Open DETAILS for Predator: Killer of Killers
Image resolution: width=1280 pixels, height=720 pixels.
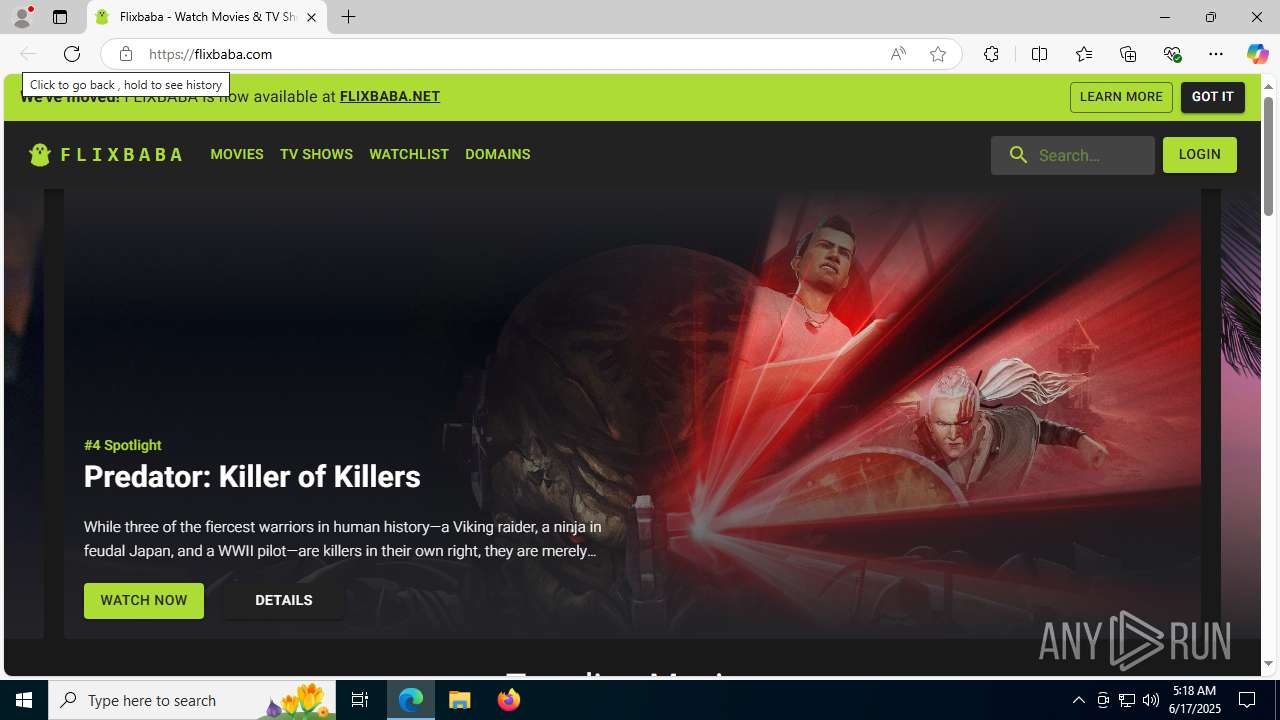pos(284,601)
